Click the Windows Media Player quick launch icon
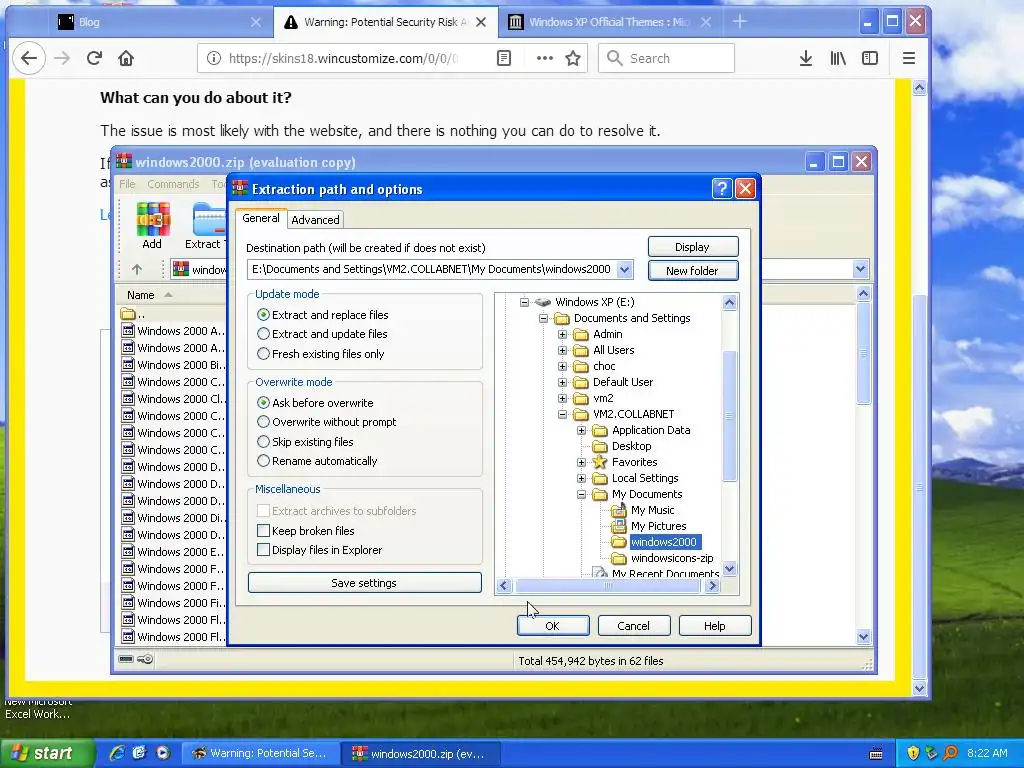The width and height of the screenshot is (1024, 768). [x=163, y=753]
